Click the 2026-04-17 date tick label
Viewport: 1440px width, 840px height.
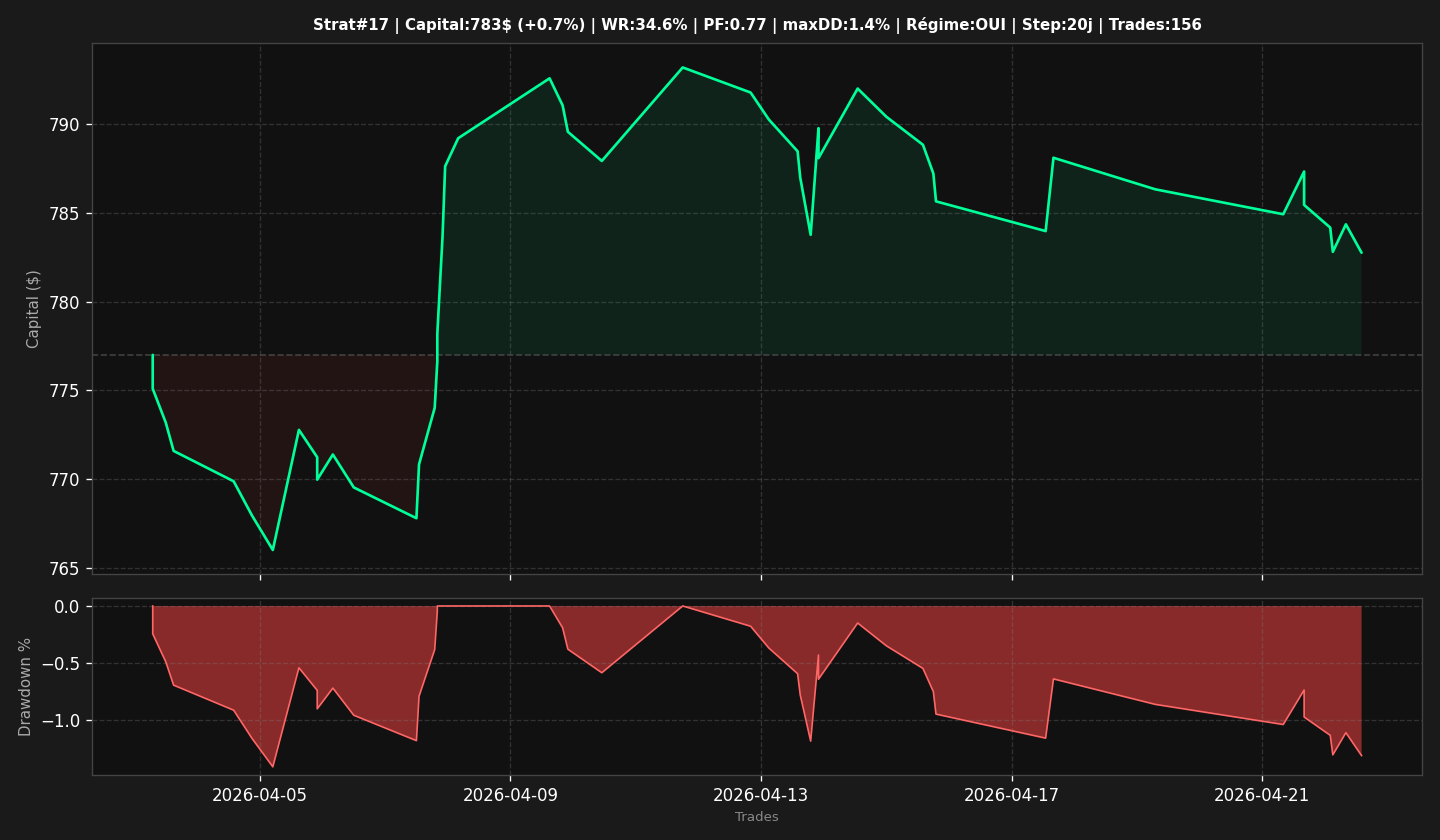coord(1011,795)
